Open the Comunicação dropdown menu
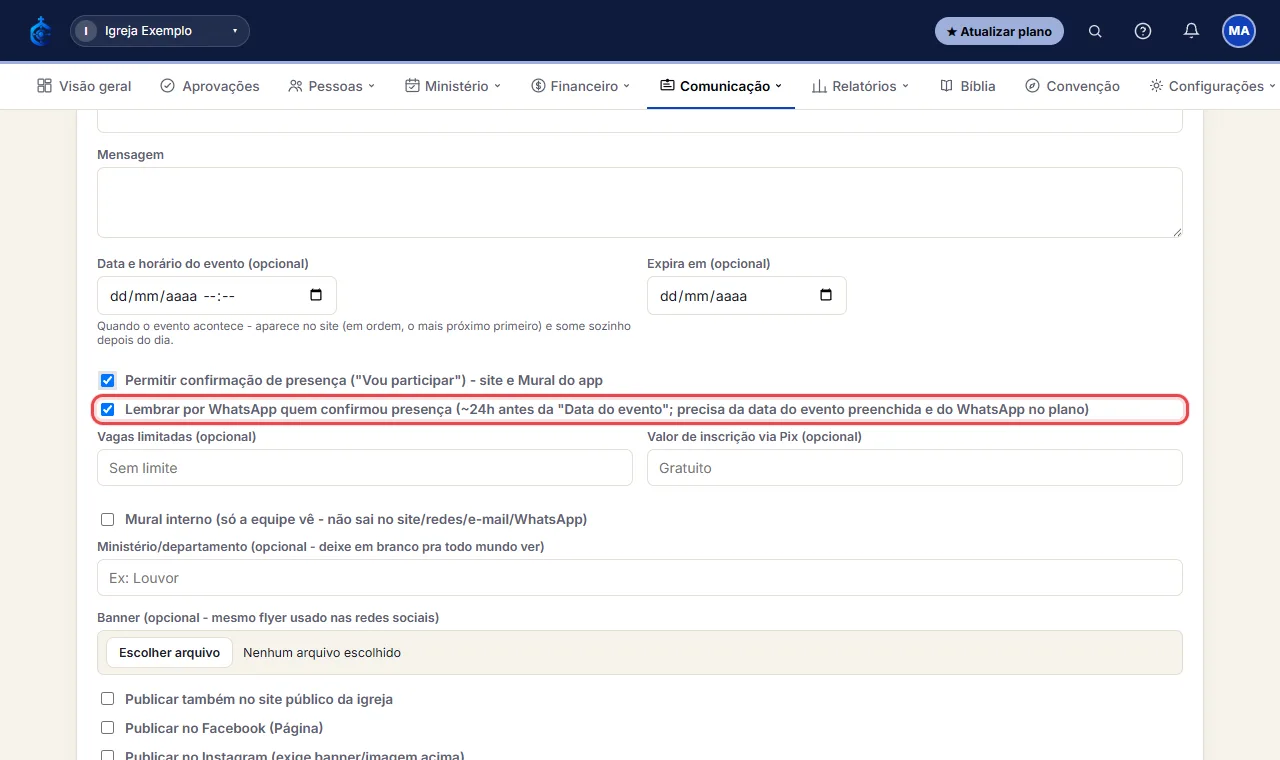The width and height of the screenshot is (1280, 760). (x=721, y=86)
